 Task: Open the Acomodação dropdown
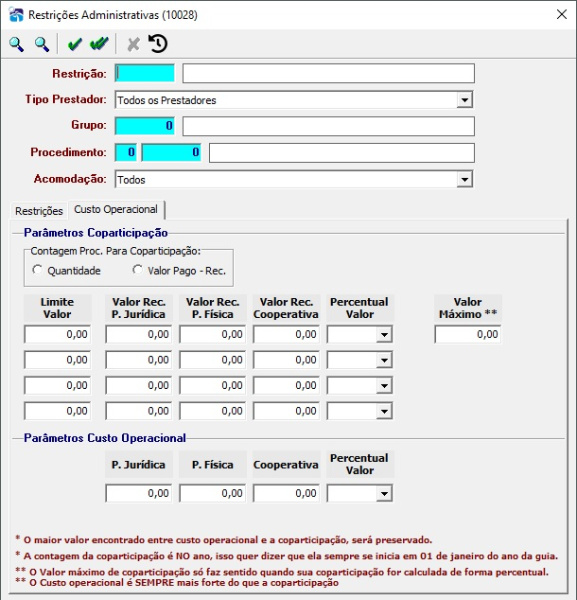coord(465,179)
